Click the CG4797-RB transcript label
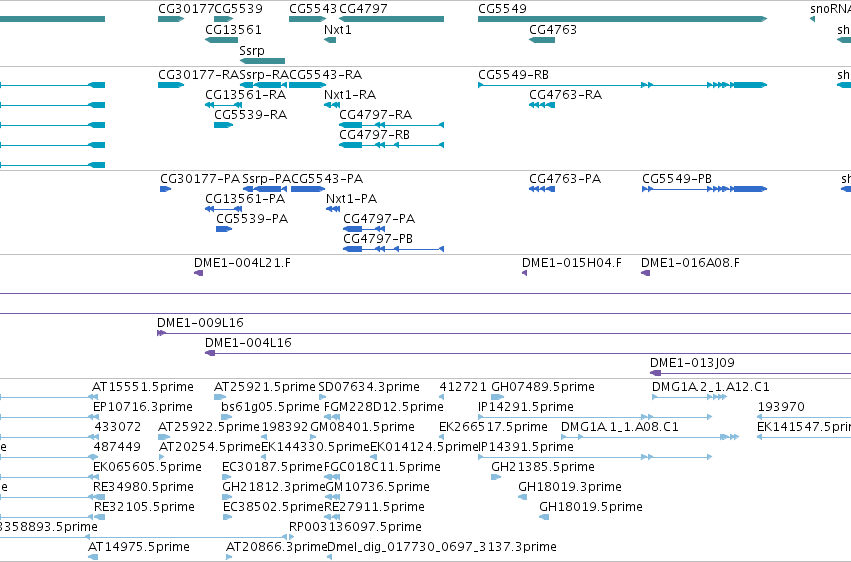Image resolution: width=851 pixels, height=562 pixels. pyautogui.click(x=374, y=135)
